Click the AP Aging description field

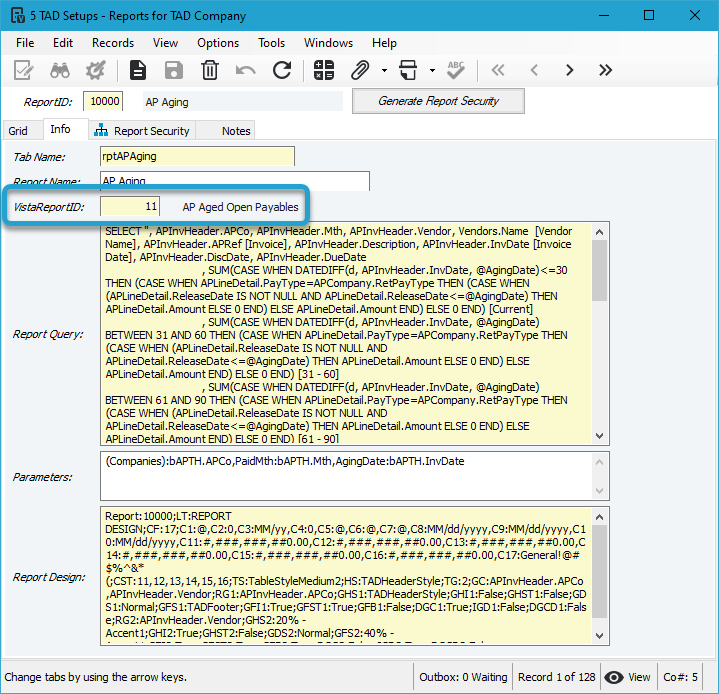click(x=243, y=101)
